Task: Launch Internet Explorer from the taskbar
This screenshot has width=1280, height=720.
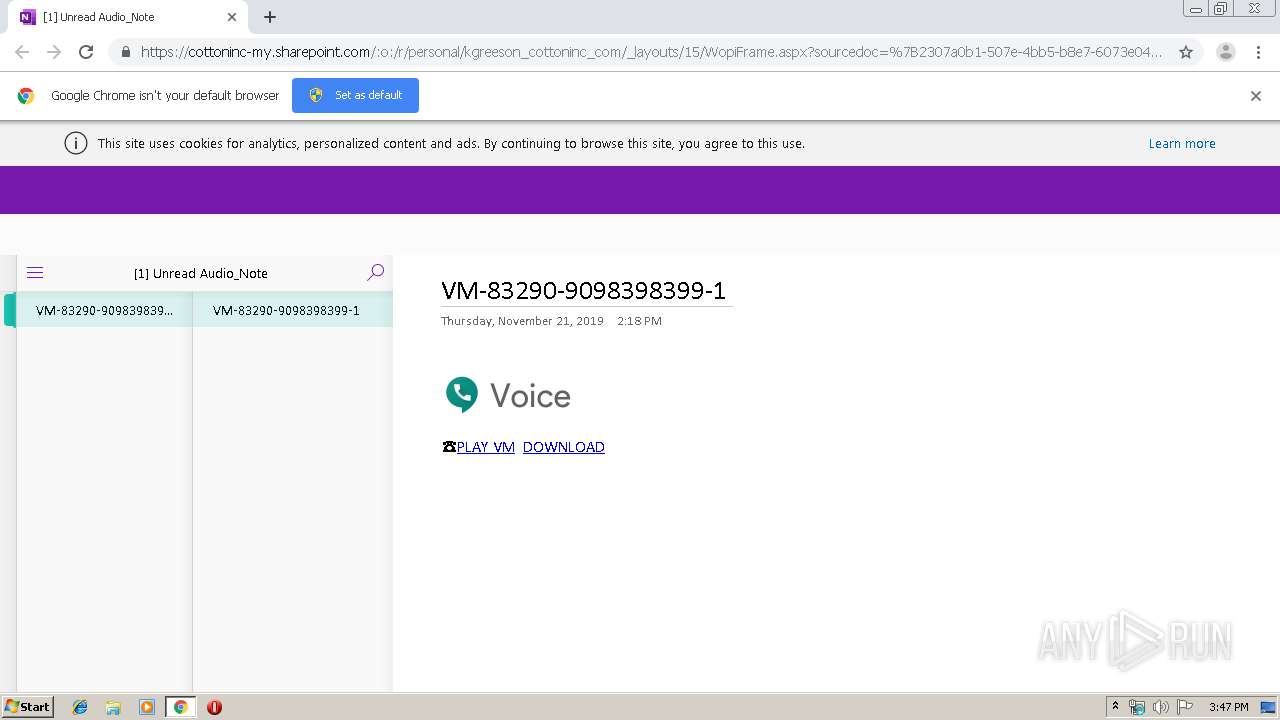Action: pyautogui.click(x=80, y=707)
